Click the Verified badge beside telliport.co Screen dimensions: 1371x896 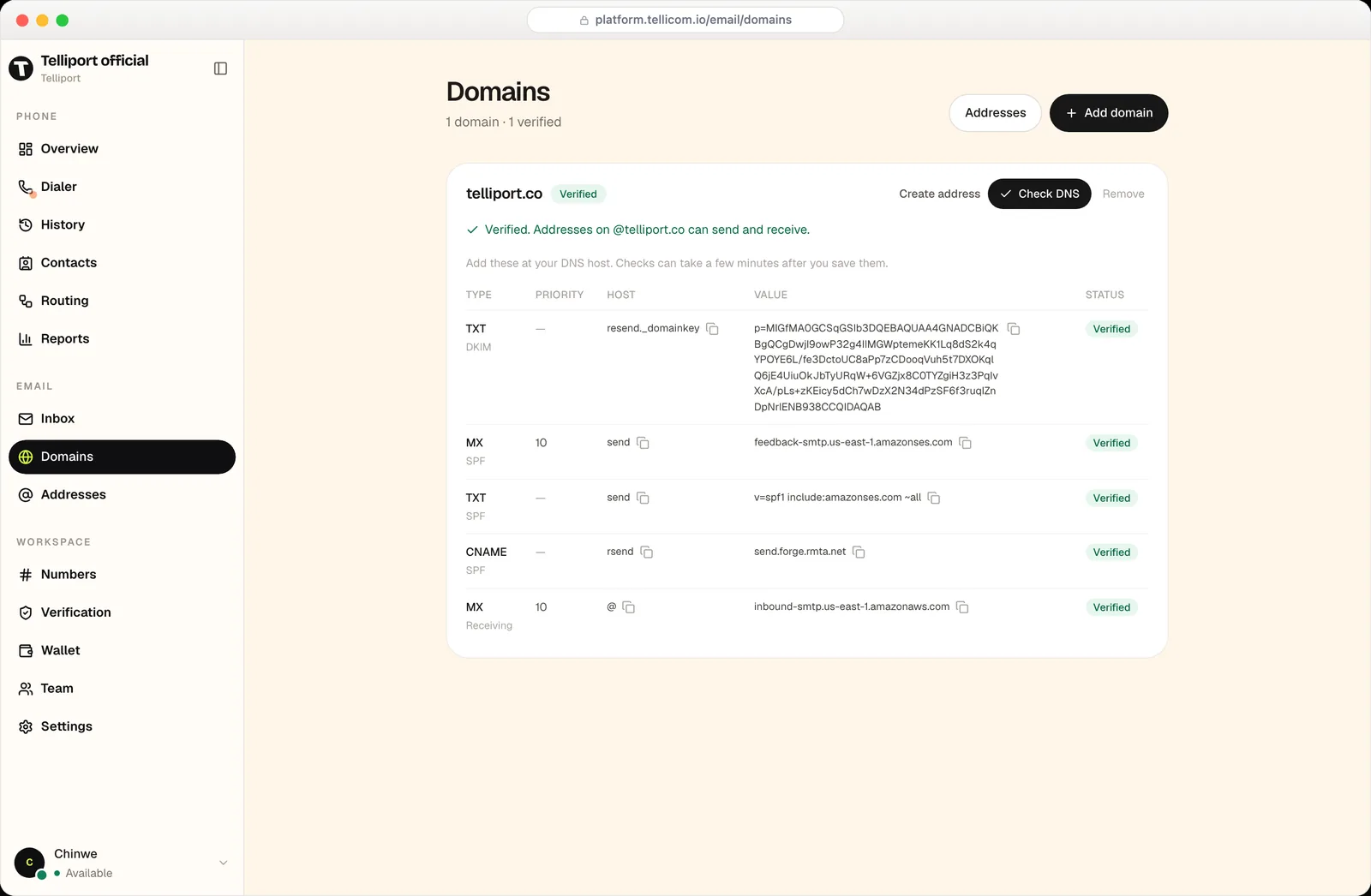point(578,194)
